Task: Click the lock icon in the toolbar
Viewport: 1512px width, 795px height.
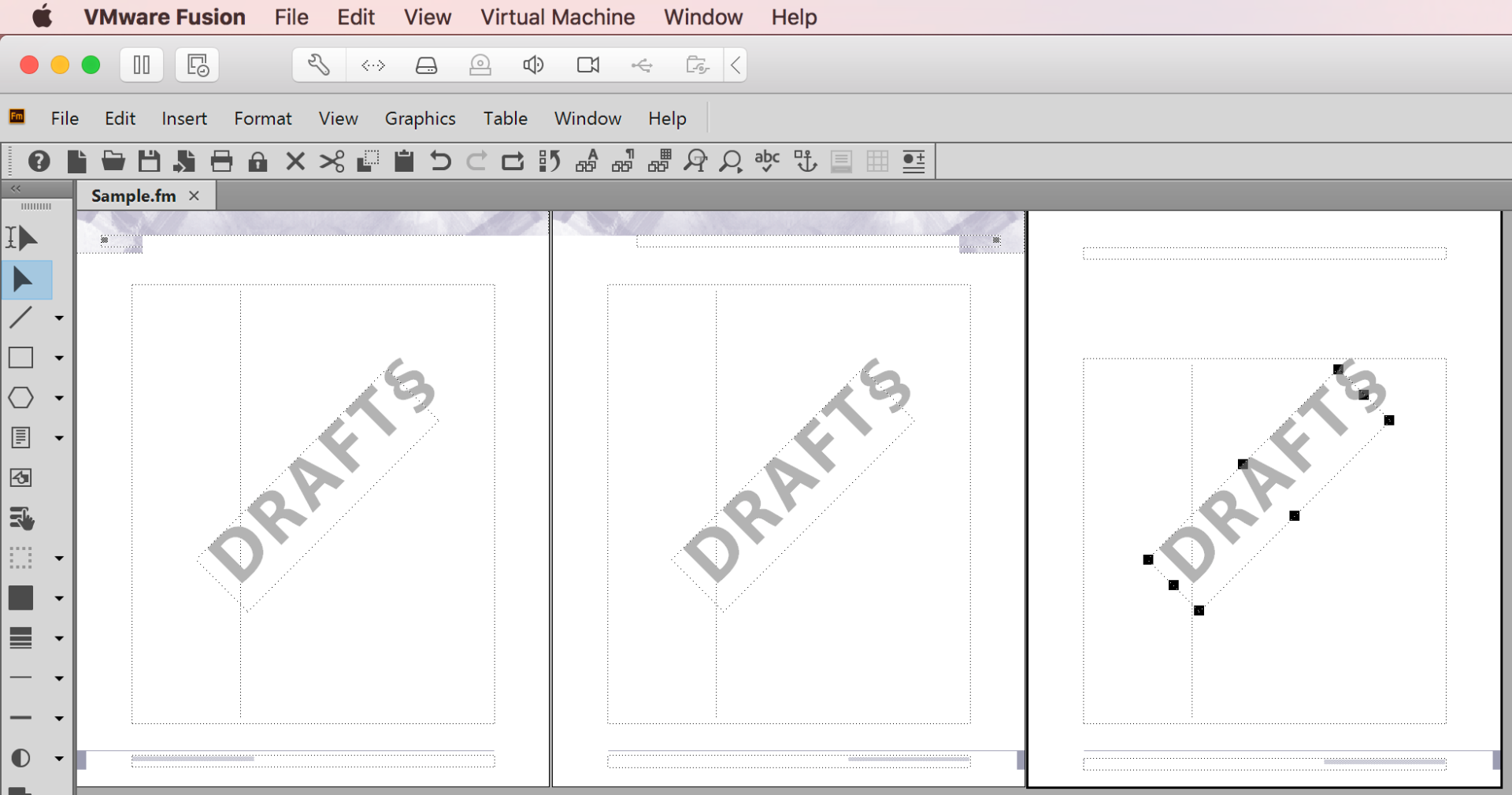Action: 258,162
